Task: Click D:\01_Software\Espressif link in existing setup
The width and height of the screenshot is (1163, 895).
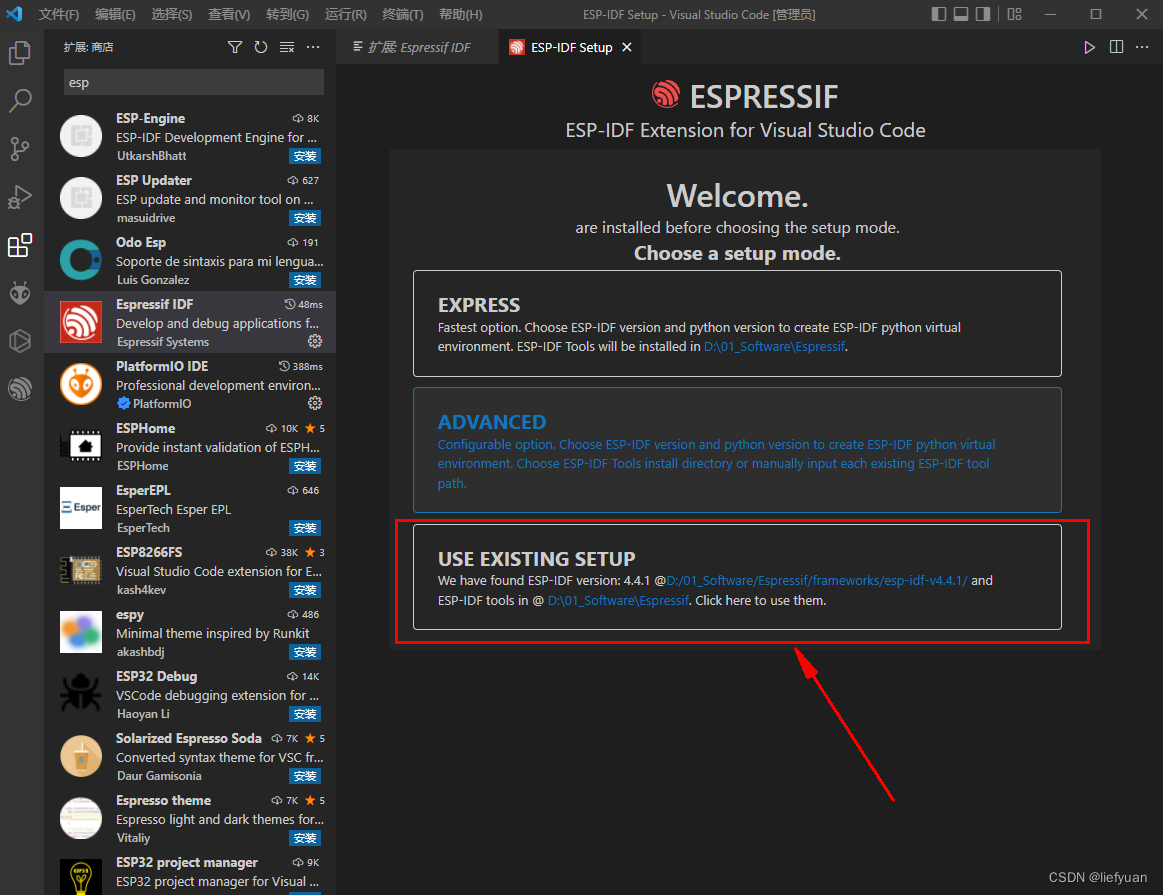Action: pyautogui.click(x=619, y=601)
